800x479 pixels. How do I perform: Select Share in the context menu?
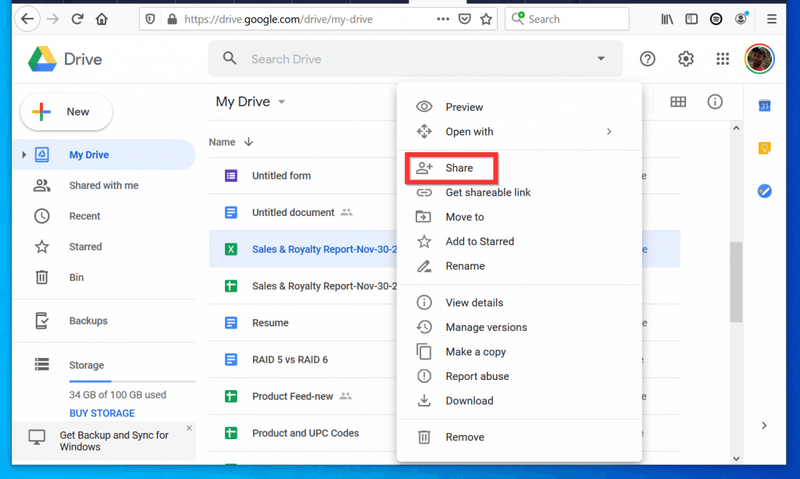coord(519,168)
